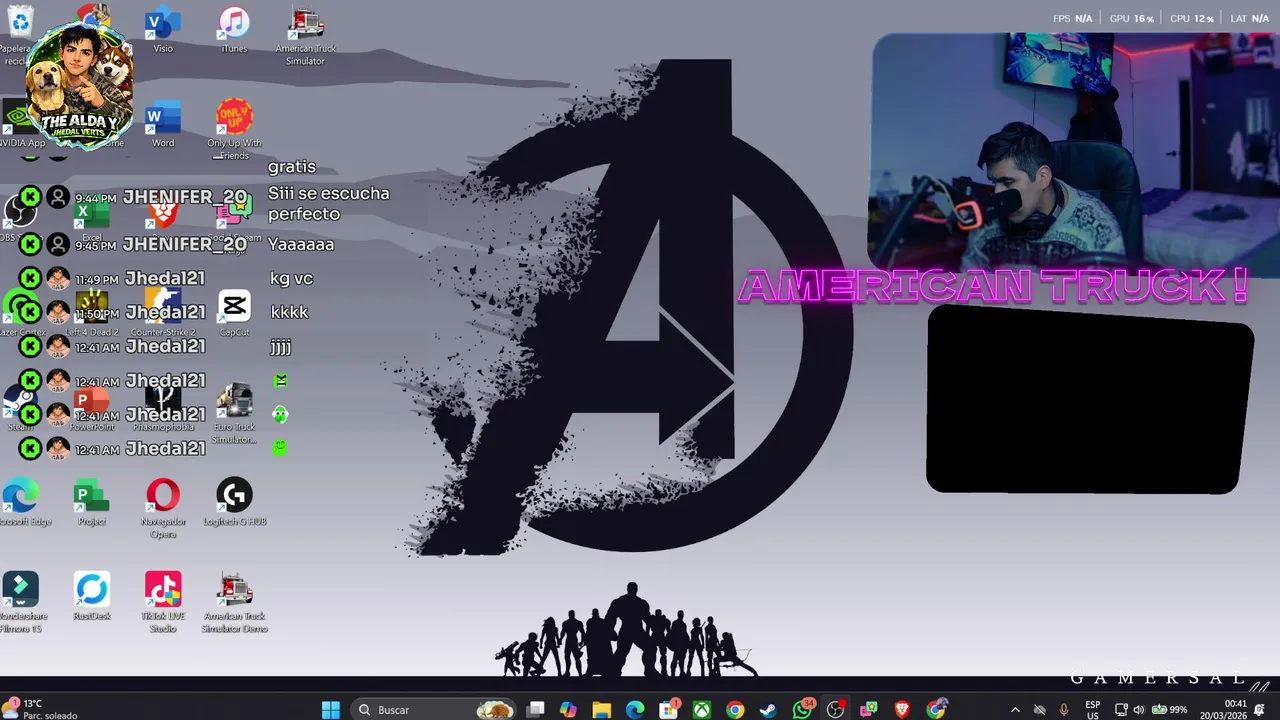Launch Visio from the desktop
Screen dimensions: 1280x720
[162, 30]
